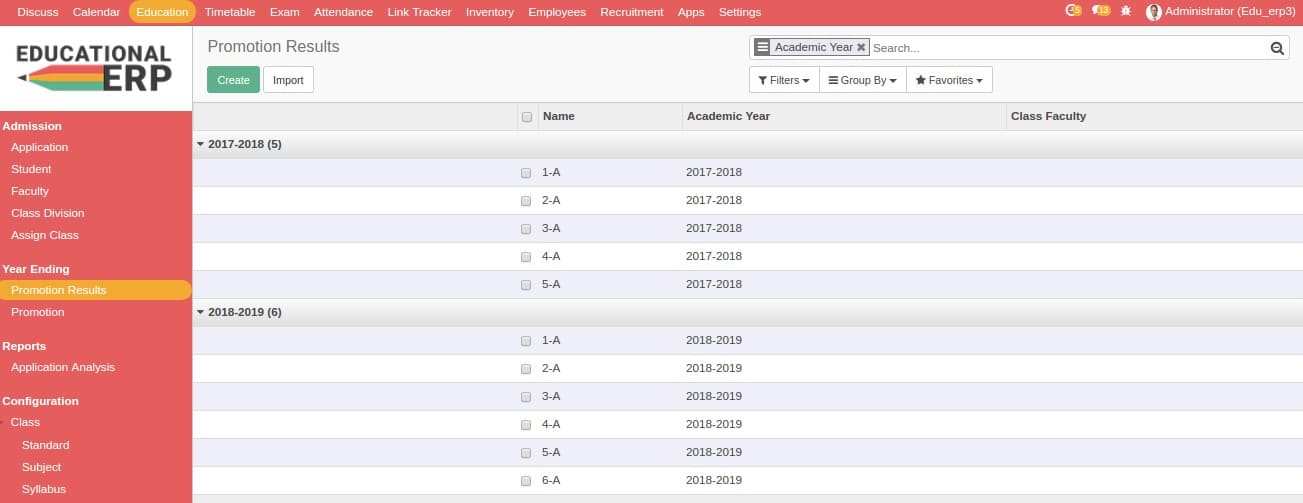Check the 4-A row of 2018-2019

point(526,425)
